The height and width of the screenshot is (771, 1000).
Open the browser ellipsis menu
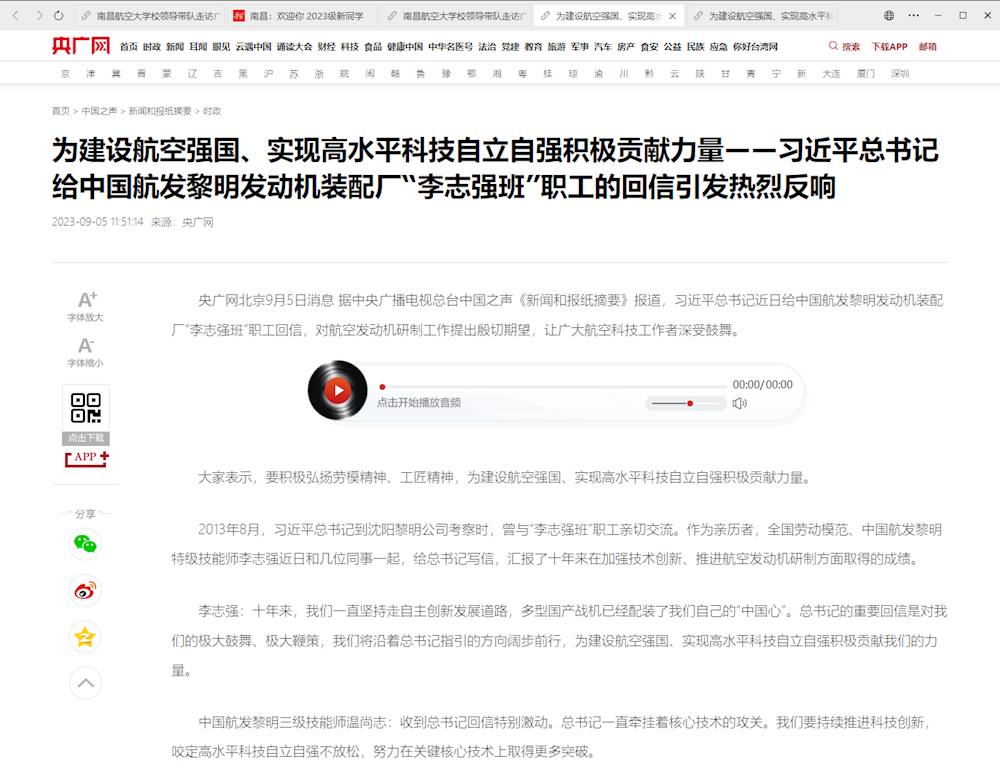pyautogui.click(x=913, y=15)
